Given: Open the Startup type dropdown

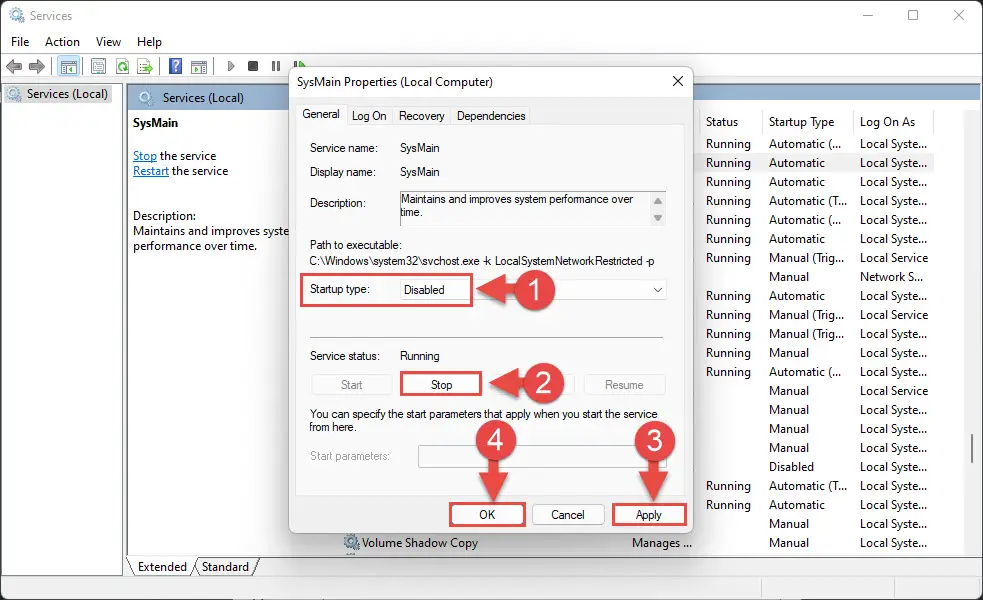Looking at the screenshot, I should (532, 289).
